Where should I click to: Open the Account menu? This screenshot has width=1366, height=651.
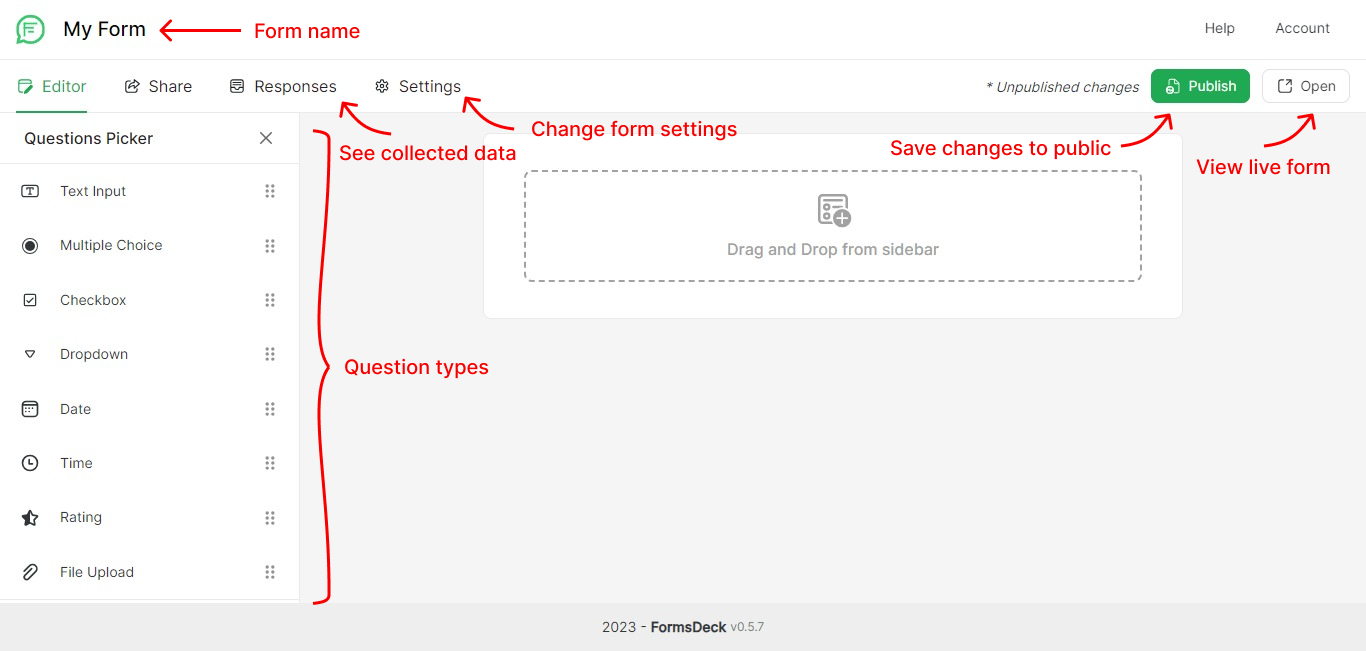click(1302, 28)
